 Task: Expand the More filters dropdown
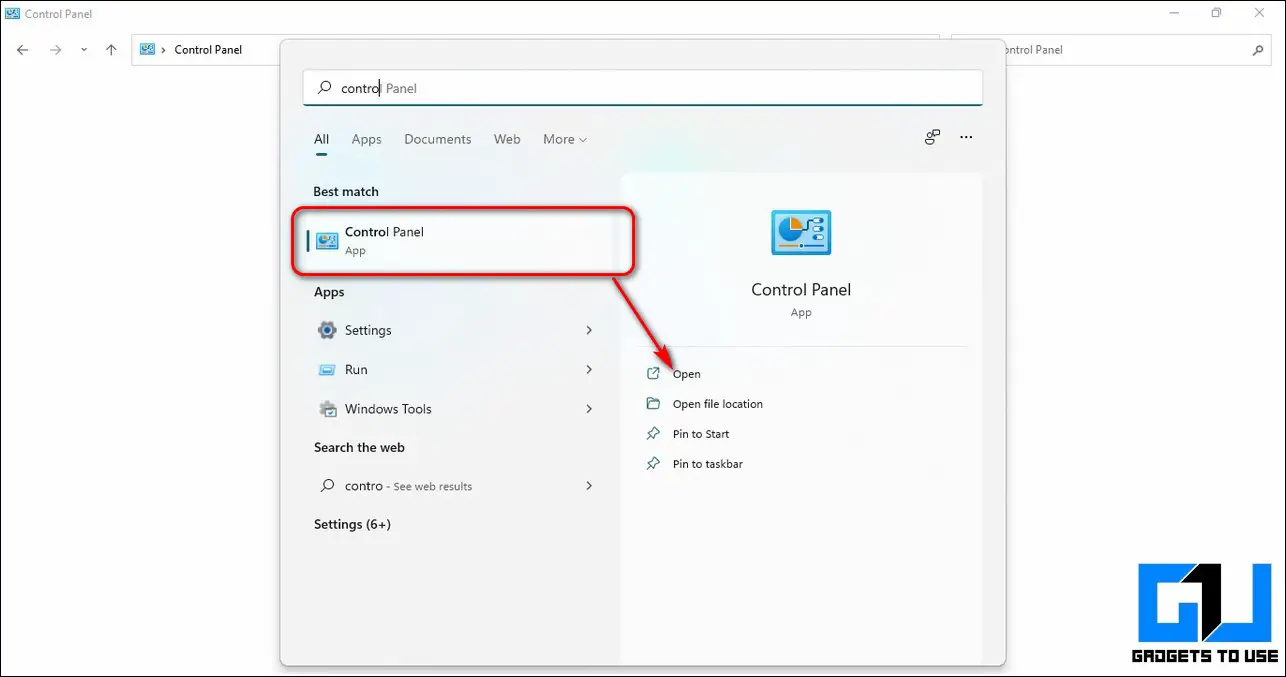coord(565,140)
